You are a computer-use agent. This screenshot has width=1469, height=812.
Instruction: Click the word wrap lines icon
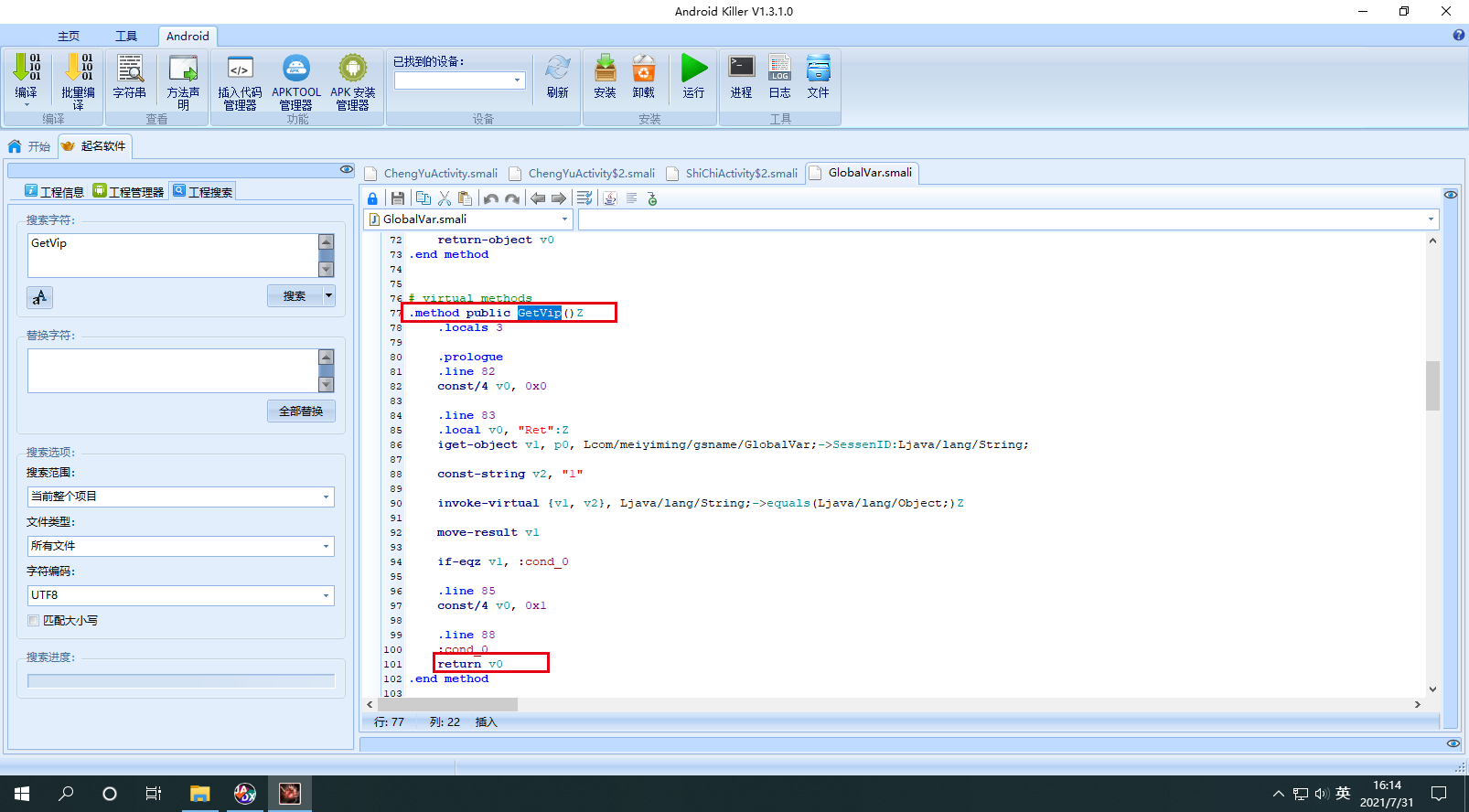[x=584, y=198]
